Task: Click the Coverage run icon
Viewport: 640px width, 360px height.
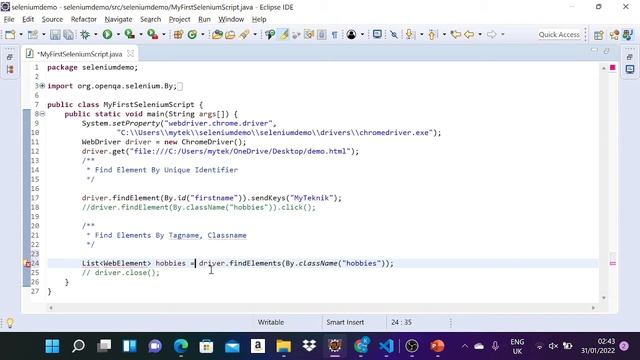Action: pyautogui.click(x=129, y=35)
